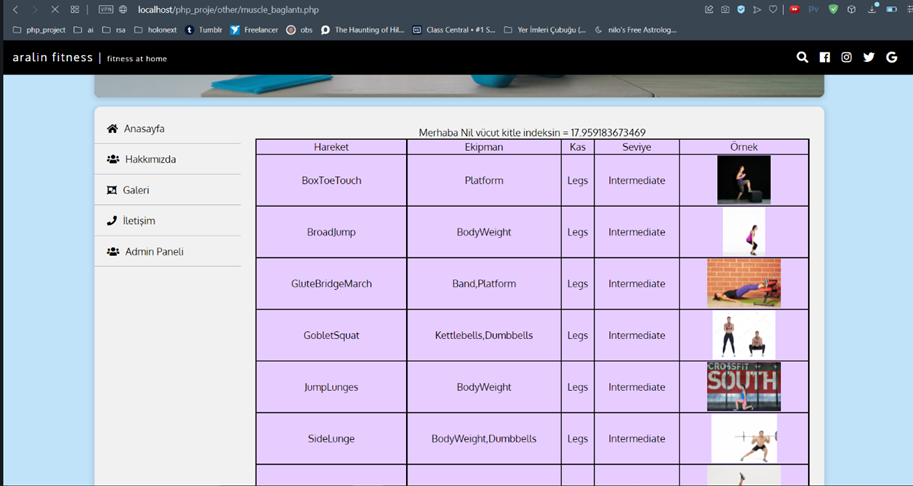Visit the Facebook page icon
The width and height of the screenshot is (913, 486).
(824, 57)
